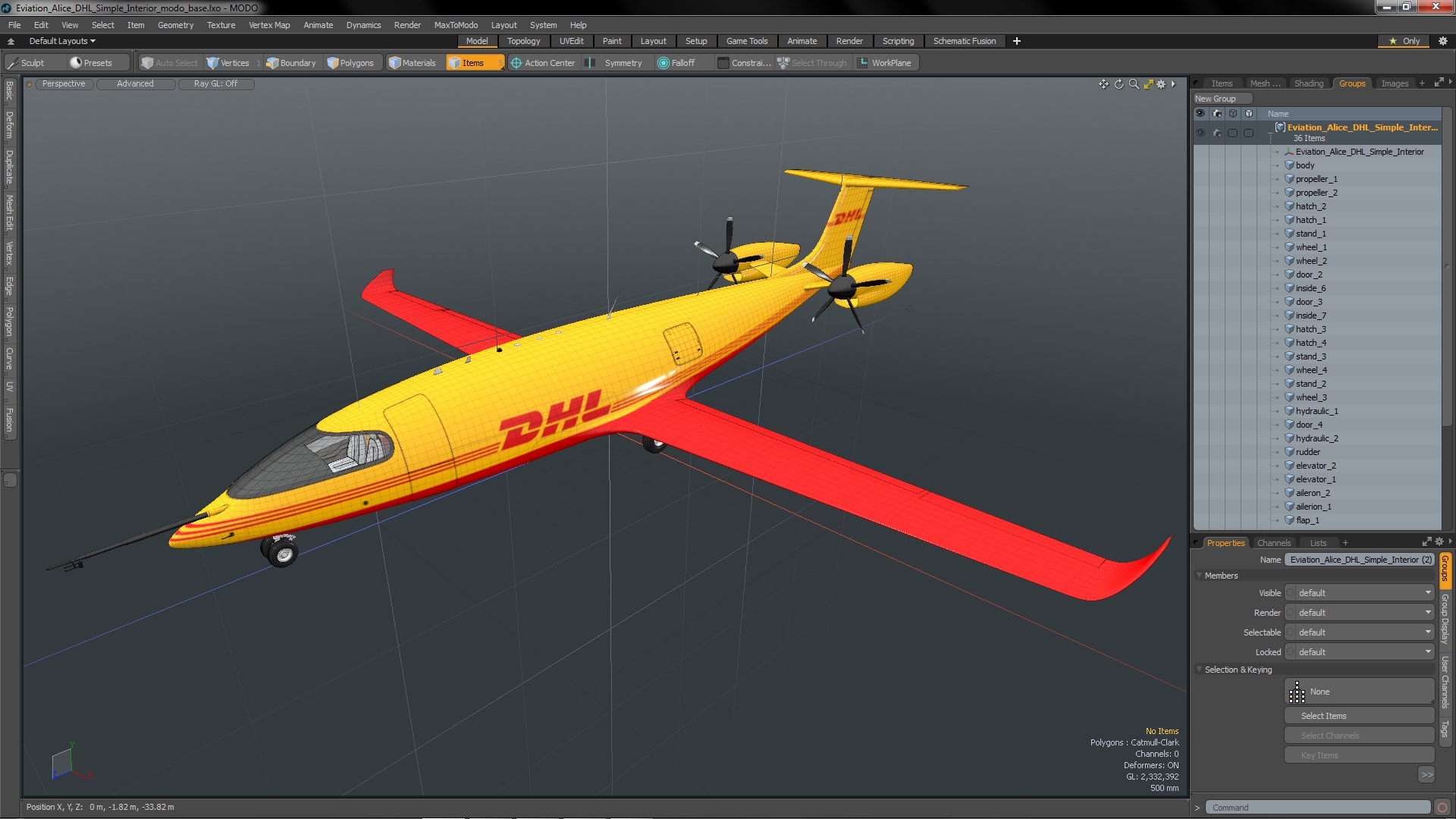This screenshot has width=1456, height=819.
Task: Open the Vertex Map menu
Action: point(269,25)
